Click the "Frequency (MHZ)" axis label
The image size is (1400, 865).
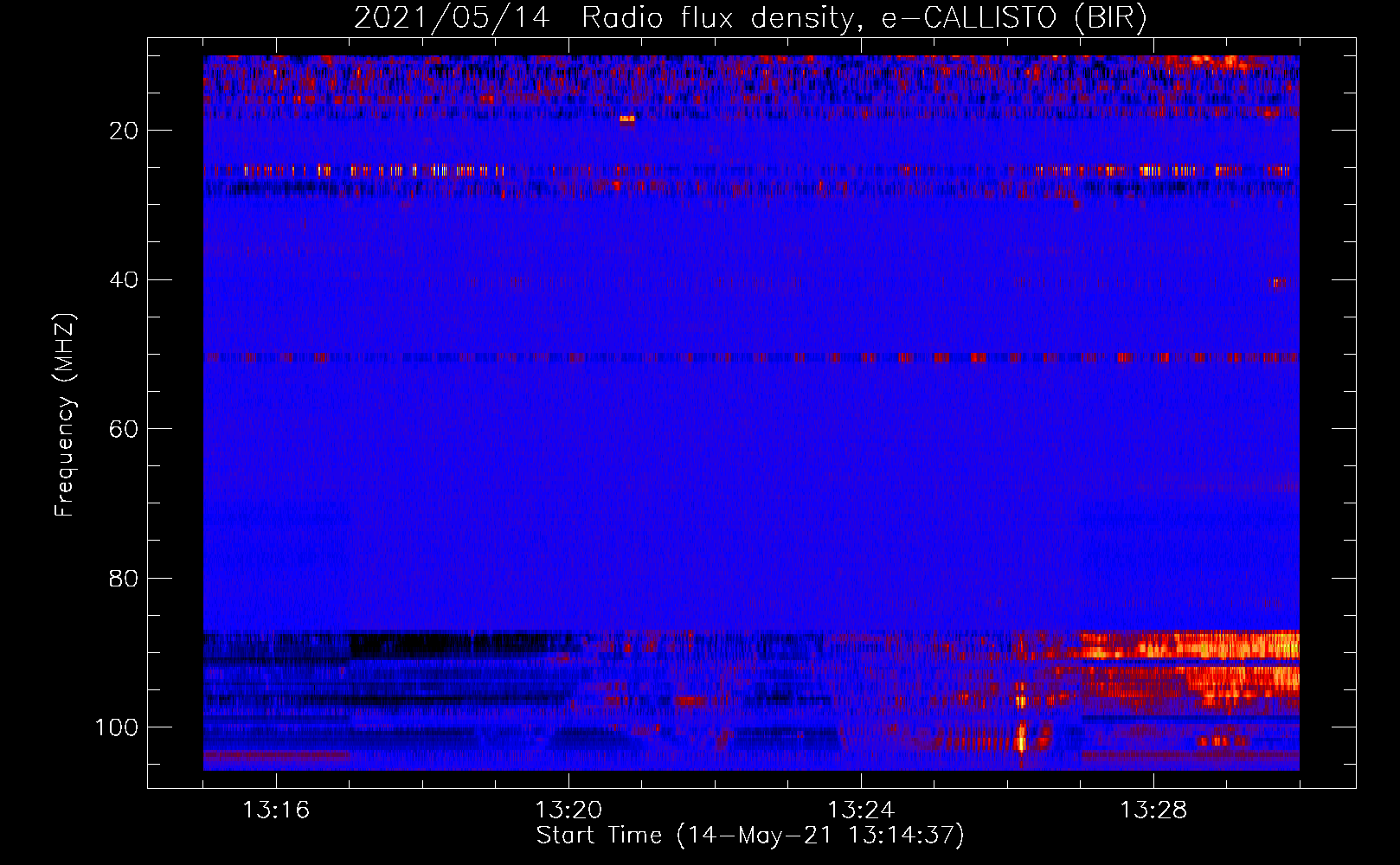click(65, 415)
